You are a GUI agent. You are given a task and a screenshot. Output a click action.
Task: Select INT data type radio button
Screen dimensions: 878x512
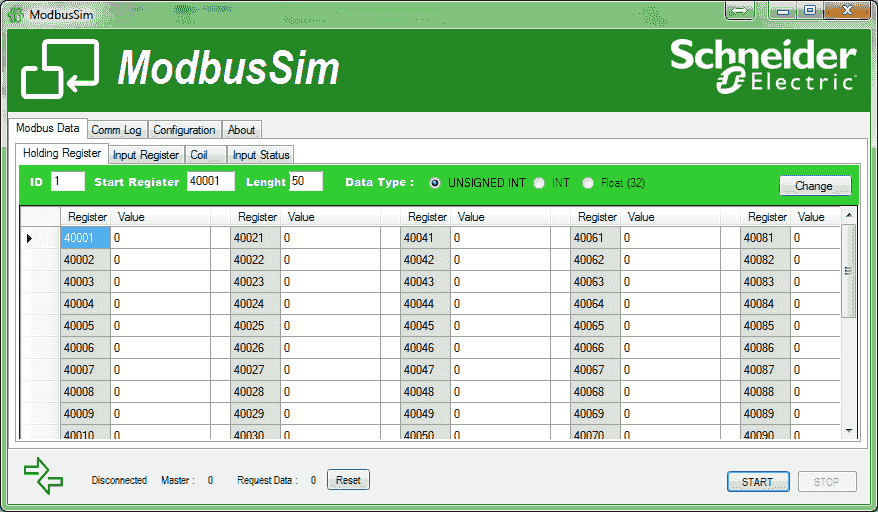coord(539,183)
